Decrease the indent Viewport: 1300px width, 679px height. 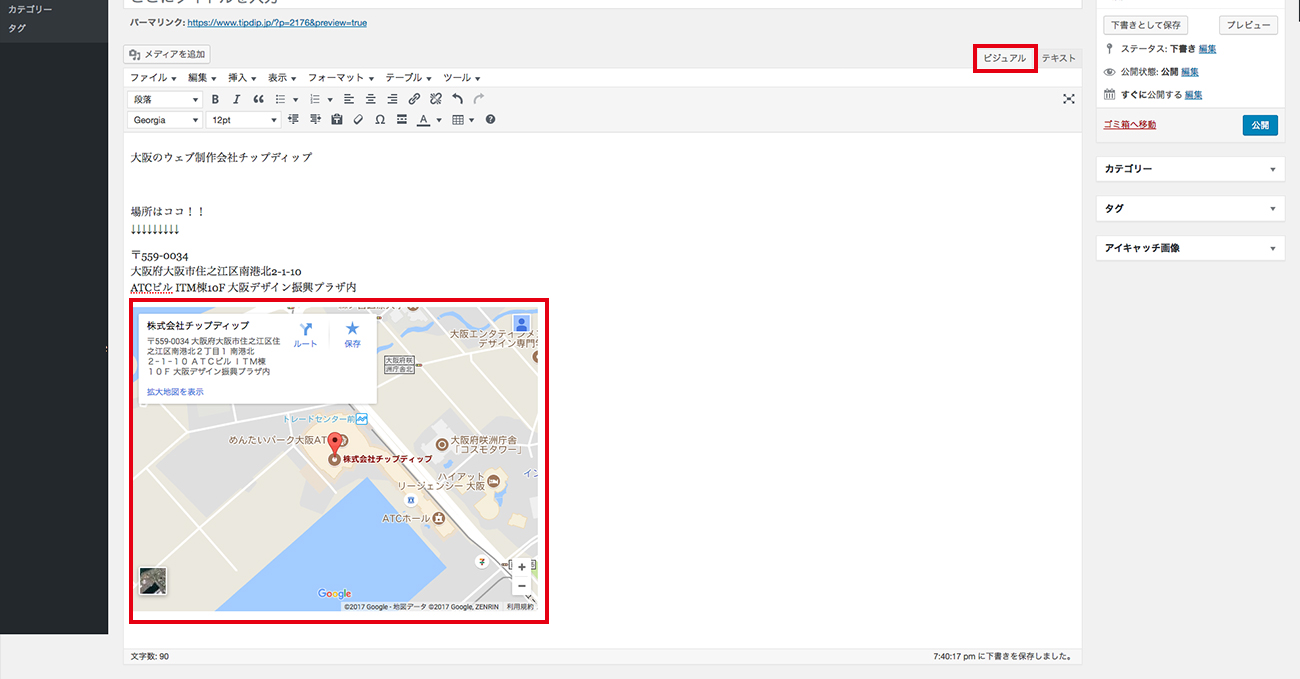[293, 119]
